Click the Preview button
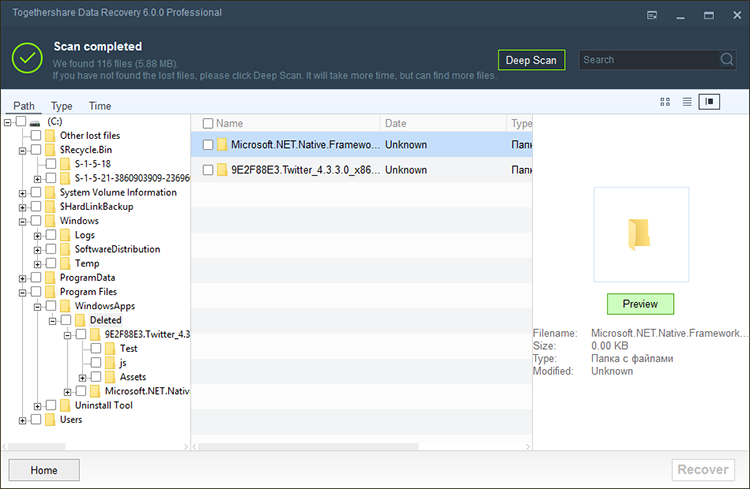The image size is (750, 489). pos(640,304)
